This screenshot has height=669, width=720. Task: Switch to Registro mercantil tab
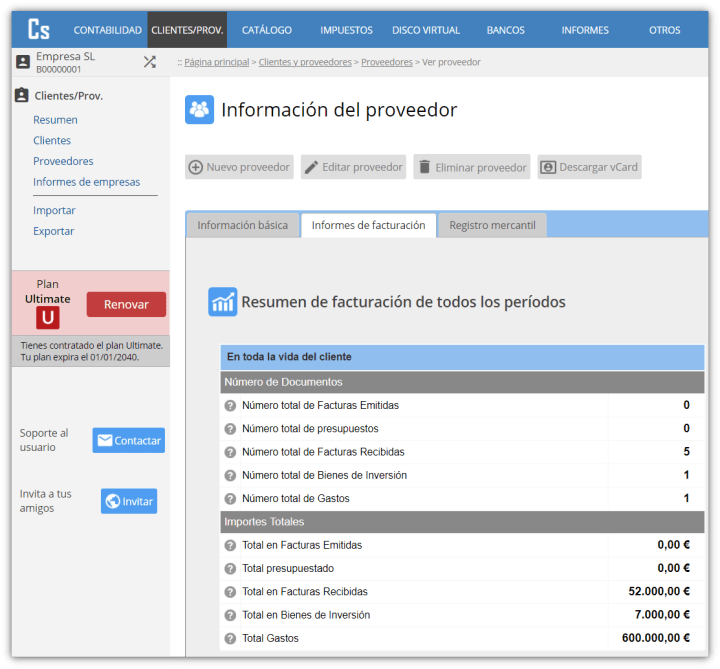pos(492,225)
